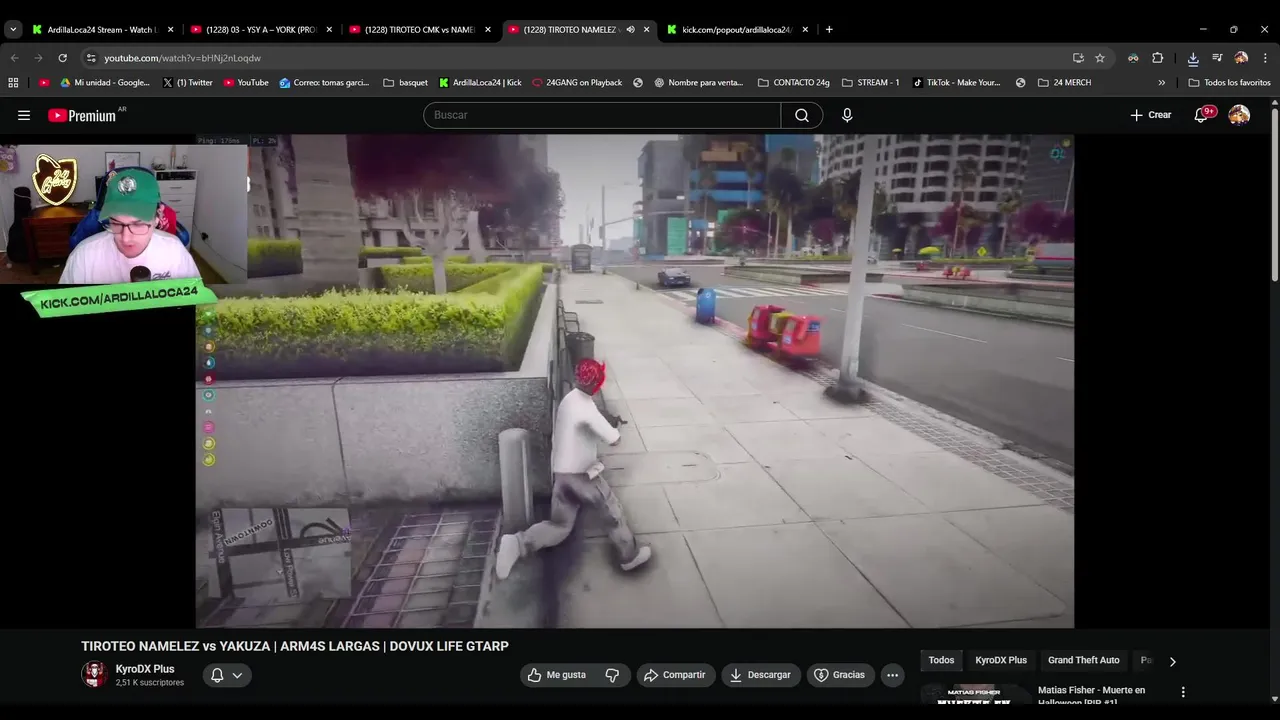Open STREAM - 1 bookmarks folder
Image resolution: width=1280 pixels, height=720 pixels.
point(870,83)
